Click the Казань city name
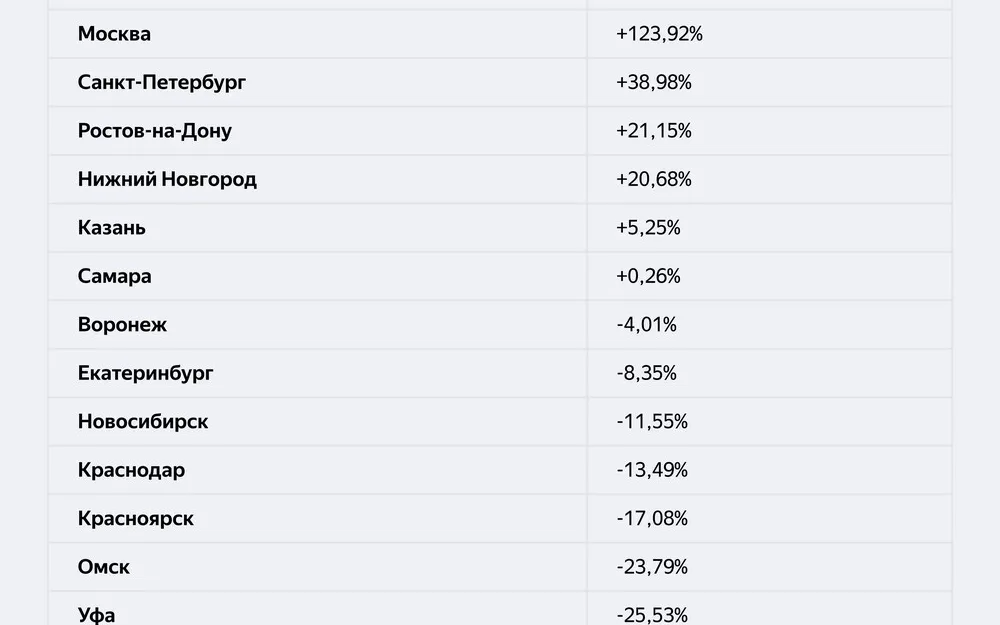 coord(112,228)
